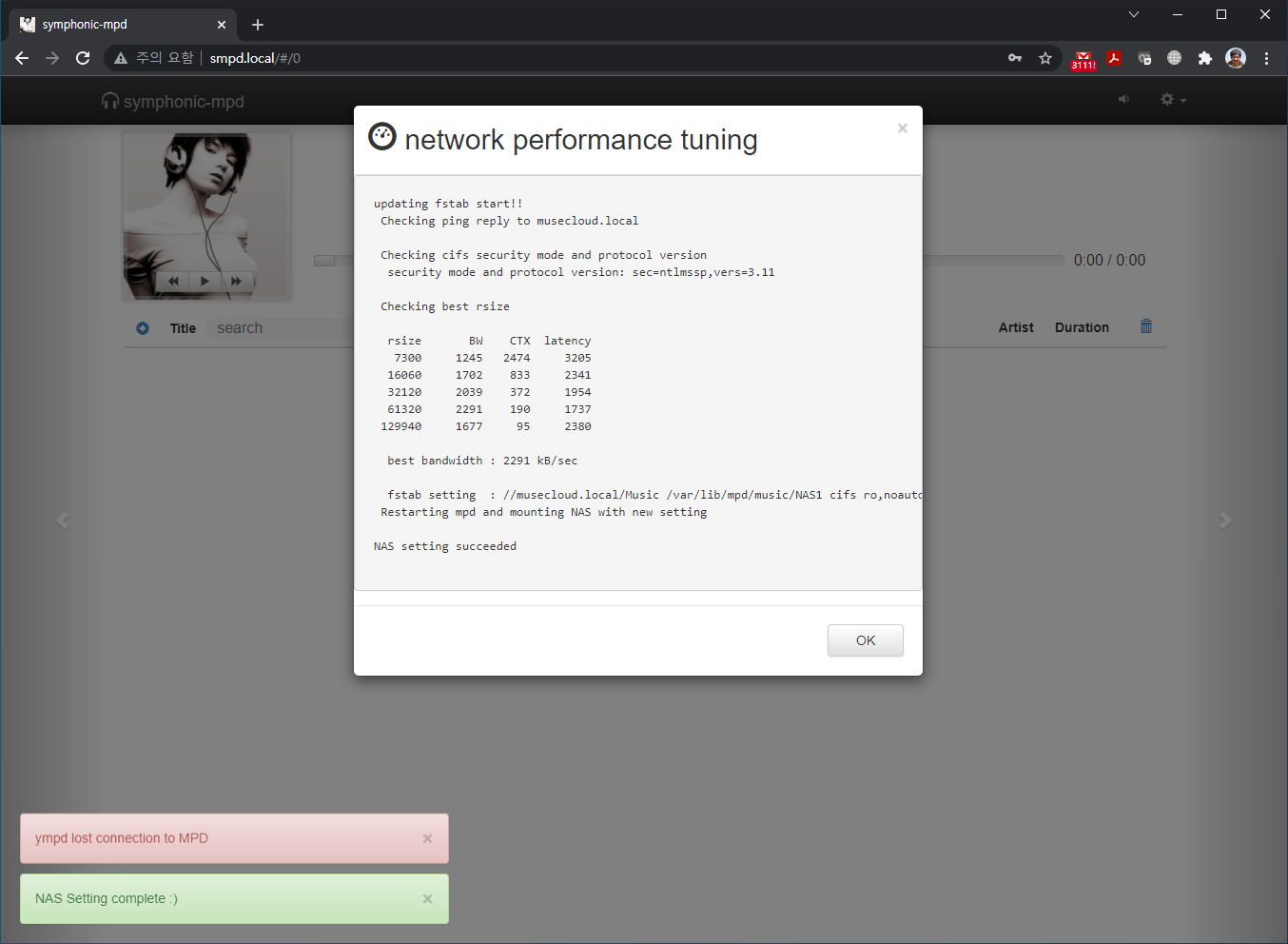Open a new browser tab
This screenshot has height=944, width=1288.
click(258, 25)
